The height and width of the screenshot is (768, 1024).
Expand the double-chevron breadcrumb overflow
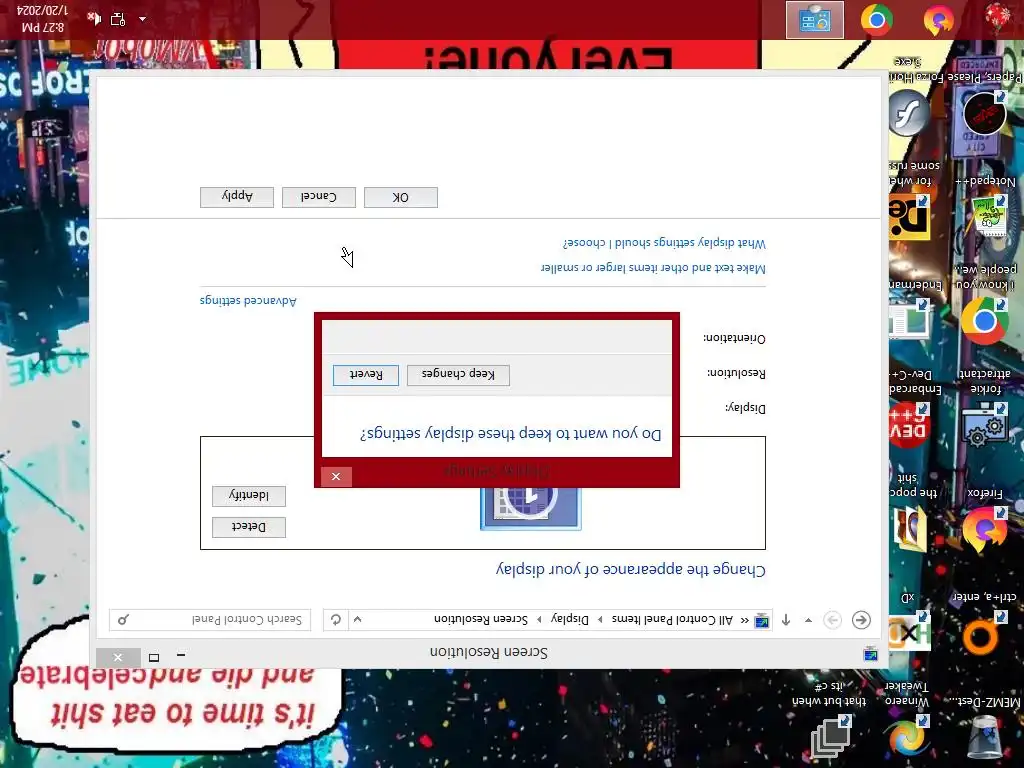[744, 620]
